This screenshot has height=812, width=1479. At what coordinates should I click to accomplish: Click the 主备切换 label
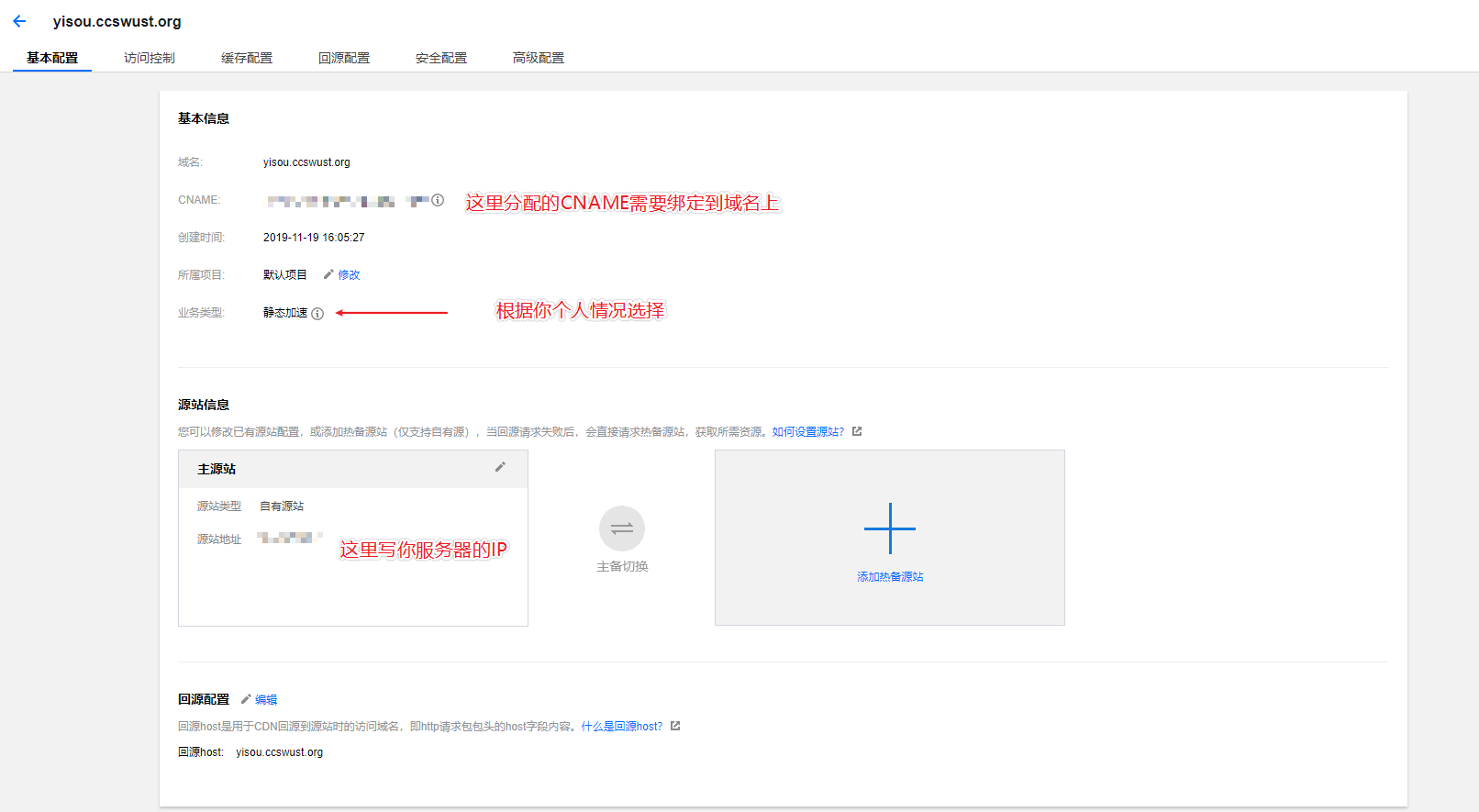[622, 566]
